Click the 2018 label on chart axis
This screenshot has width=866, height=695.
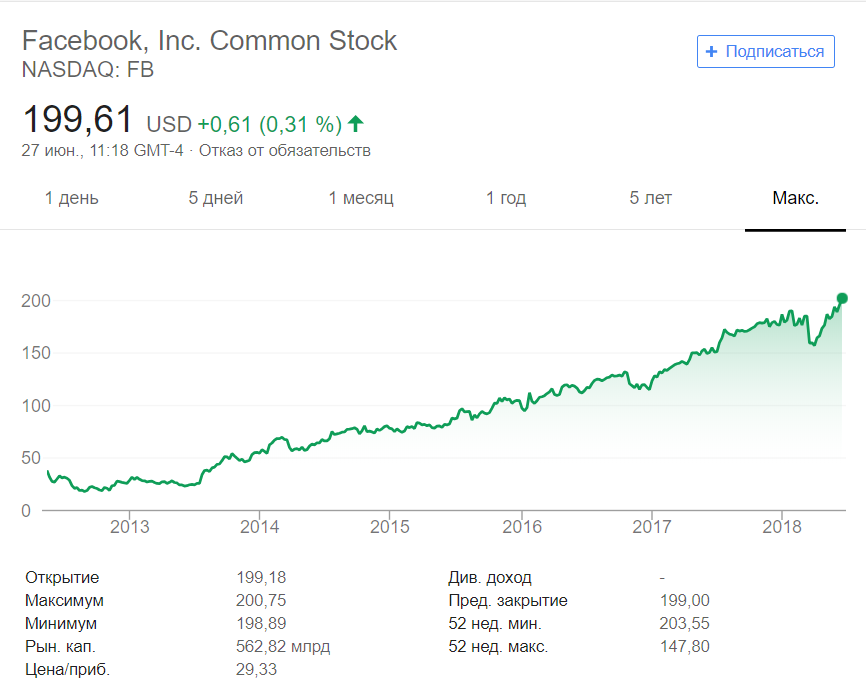pyautogui.click(x=782, y=527)
